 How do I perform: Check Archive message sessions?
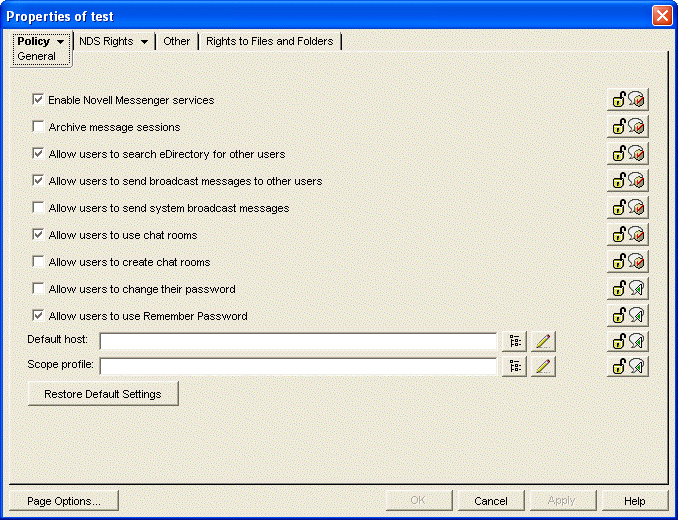point(38,127)
